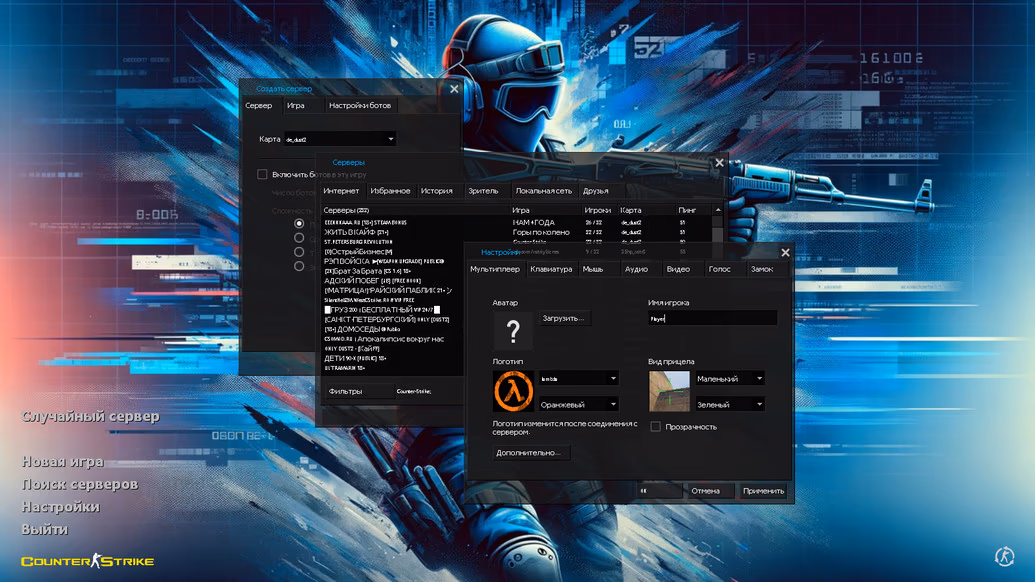Click the crosshair preview image
The height and width of the screenshot is (582, 1035).
coord(669,391)
